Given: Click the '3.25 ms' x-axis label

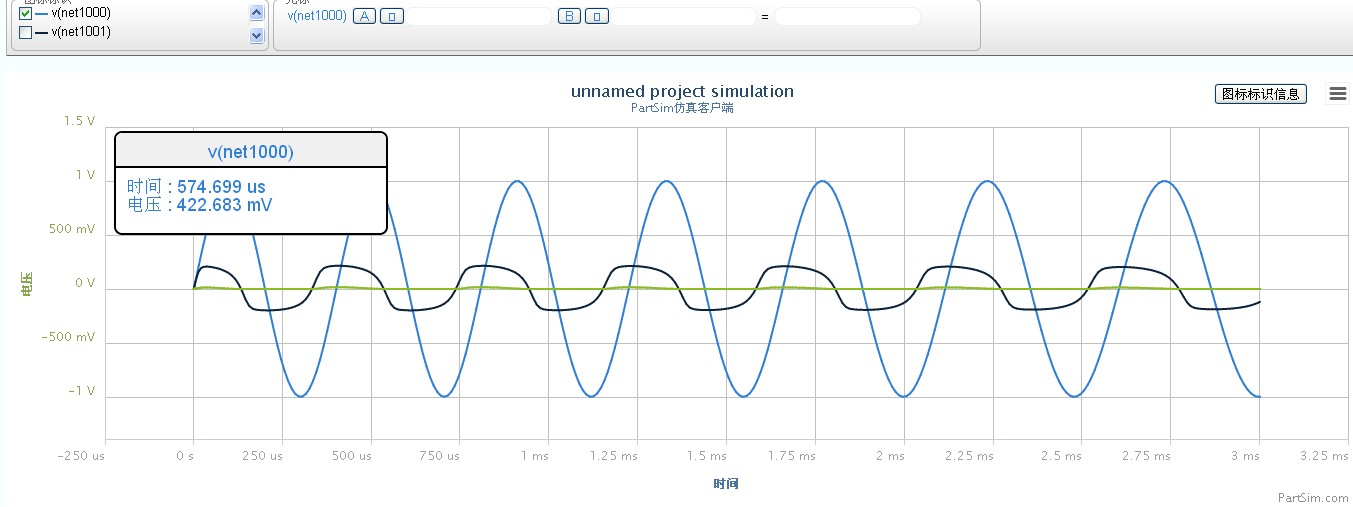Looking at the screenshot, I should coord(1322,455).
